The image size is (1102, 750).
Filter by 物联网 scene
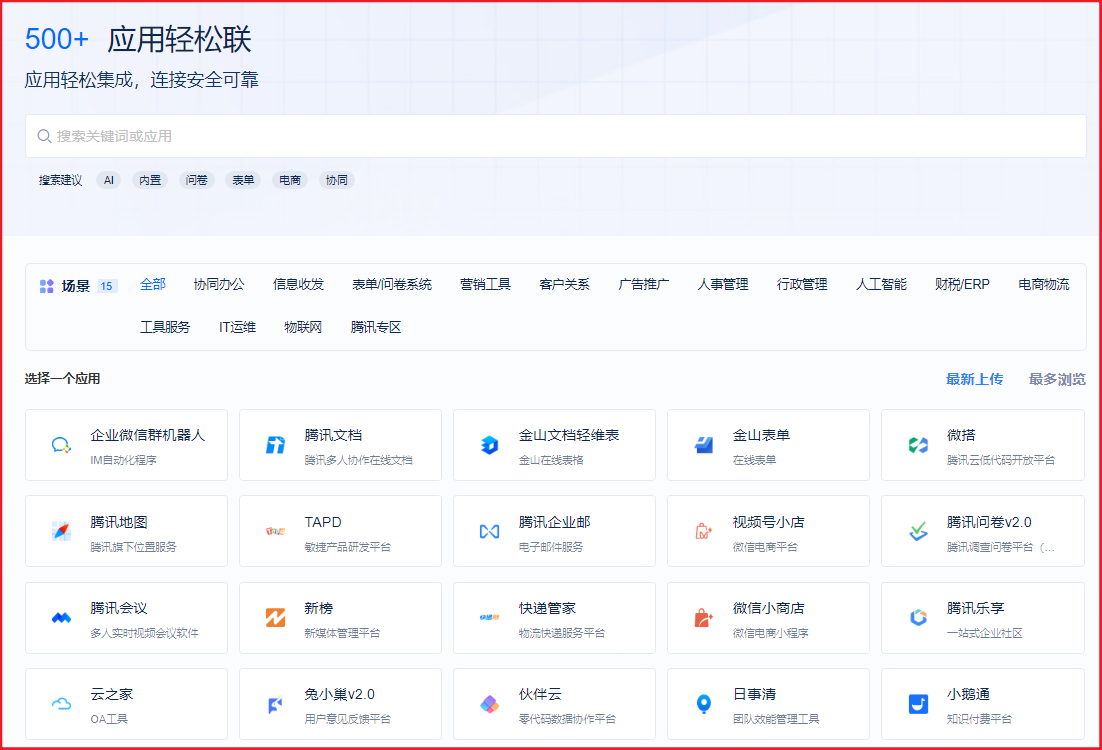(303, 328)
